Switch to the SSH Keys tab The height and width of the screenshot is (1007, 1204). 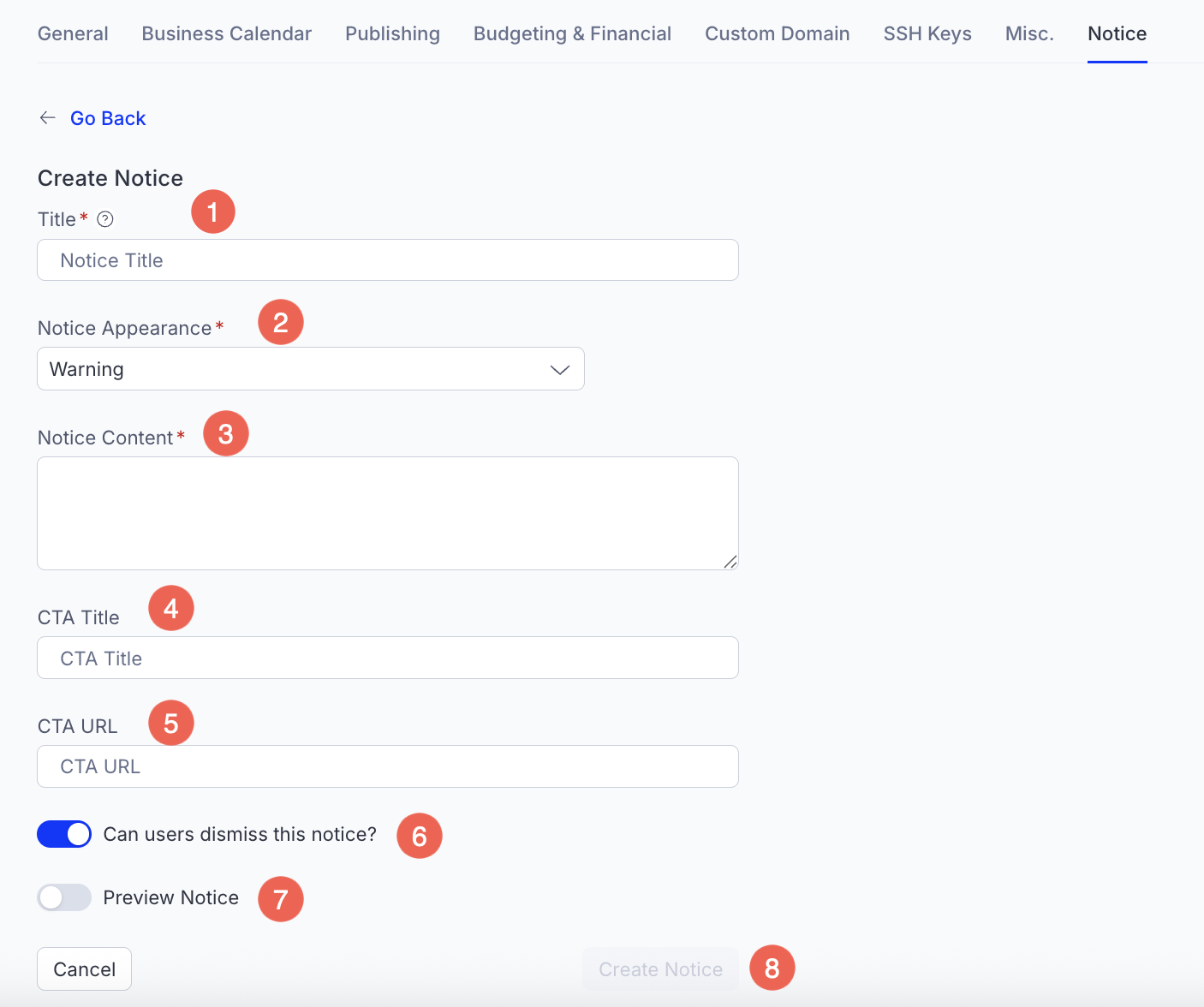coord(927,33)
